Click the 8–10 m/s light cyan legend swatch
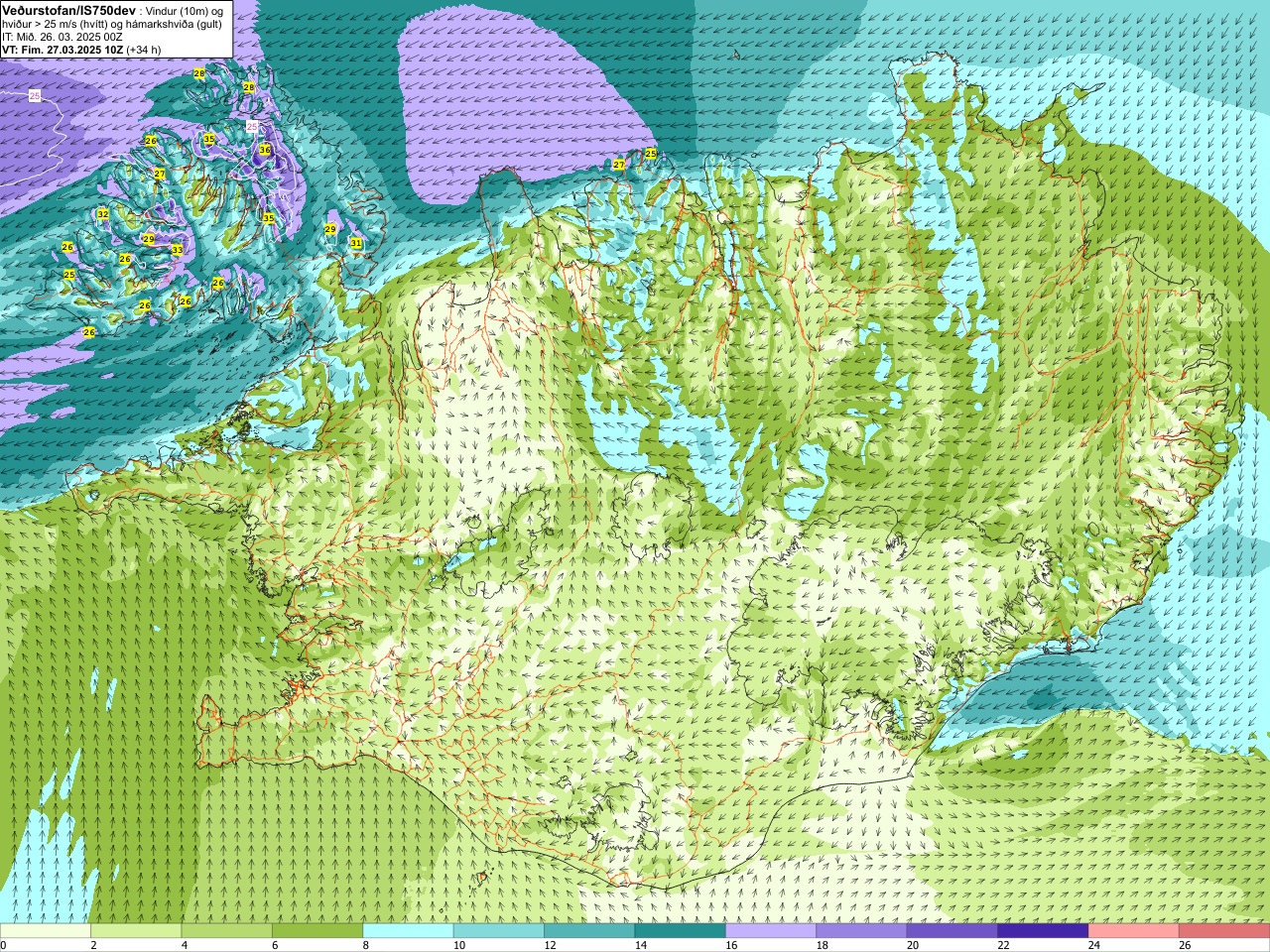Screen dimensions: 1270x952 point(408,931)
